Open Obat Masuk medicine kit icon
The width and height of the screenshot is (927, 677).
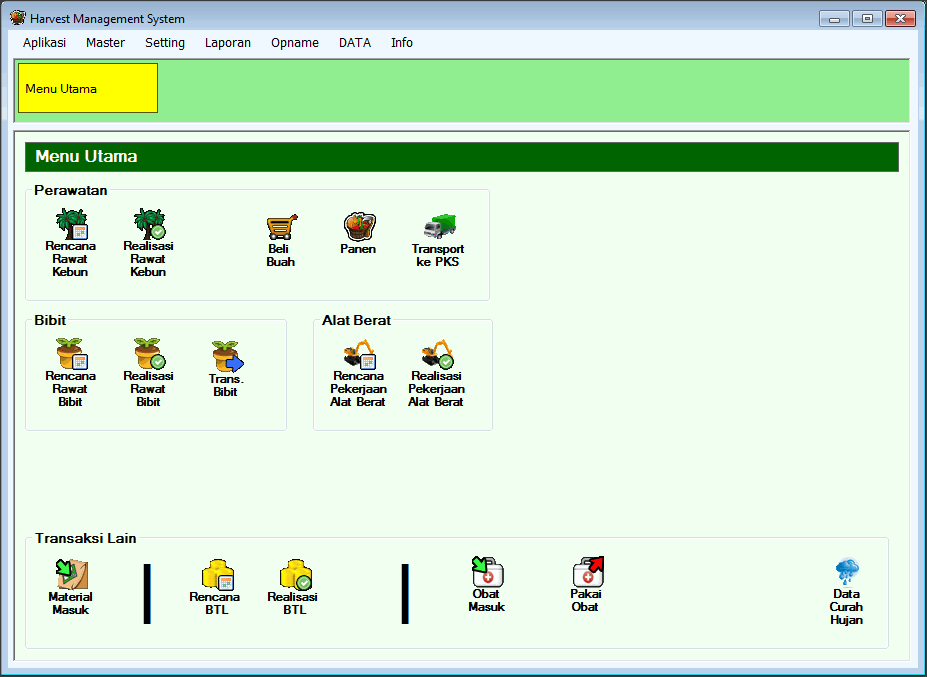pos(487,572)
